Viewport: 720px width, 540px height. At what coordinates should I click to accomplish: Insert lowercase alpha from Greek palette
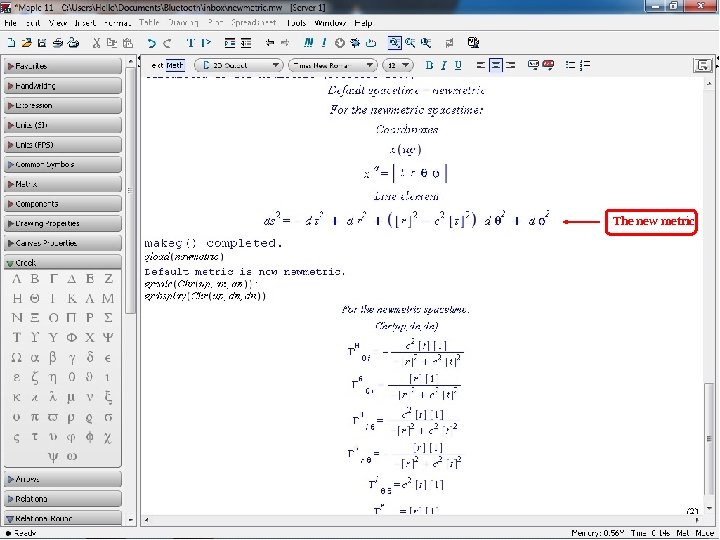click(34, 358)
